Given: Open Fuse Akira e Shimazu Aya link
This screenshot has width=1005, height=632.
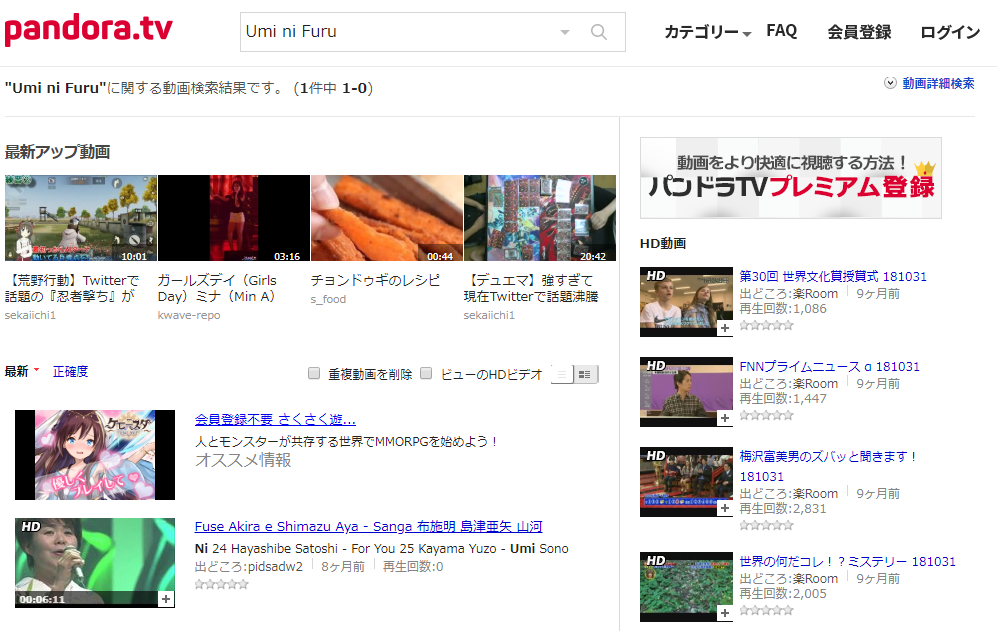Looking at the screenshot, I should [369, 527].
